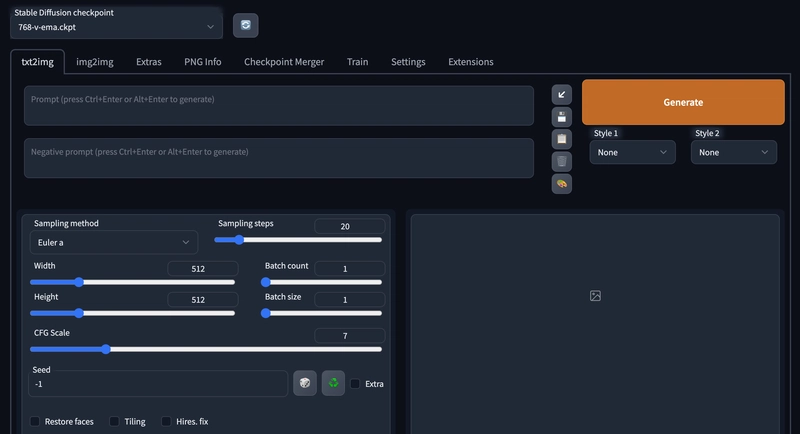Image resolution: width=800 pixels, height=434 pixels.
Task: Click into the Negative prompt text box
Action: tap(279, 158)
